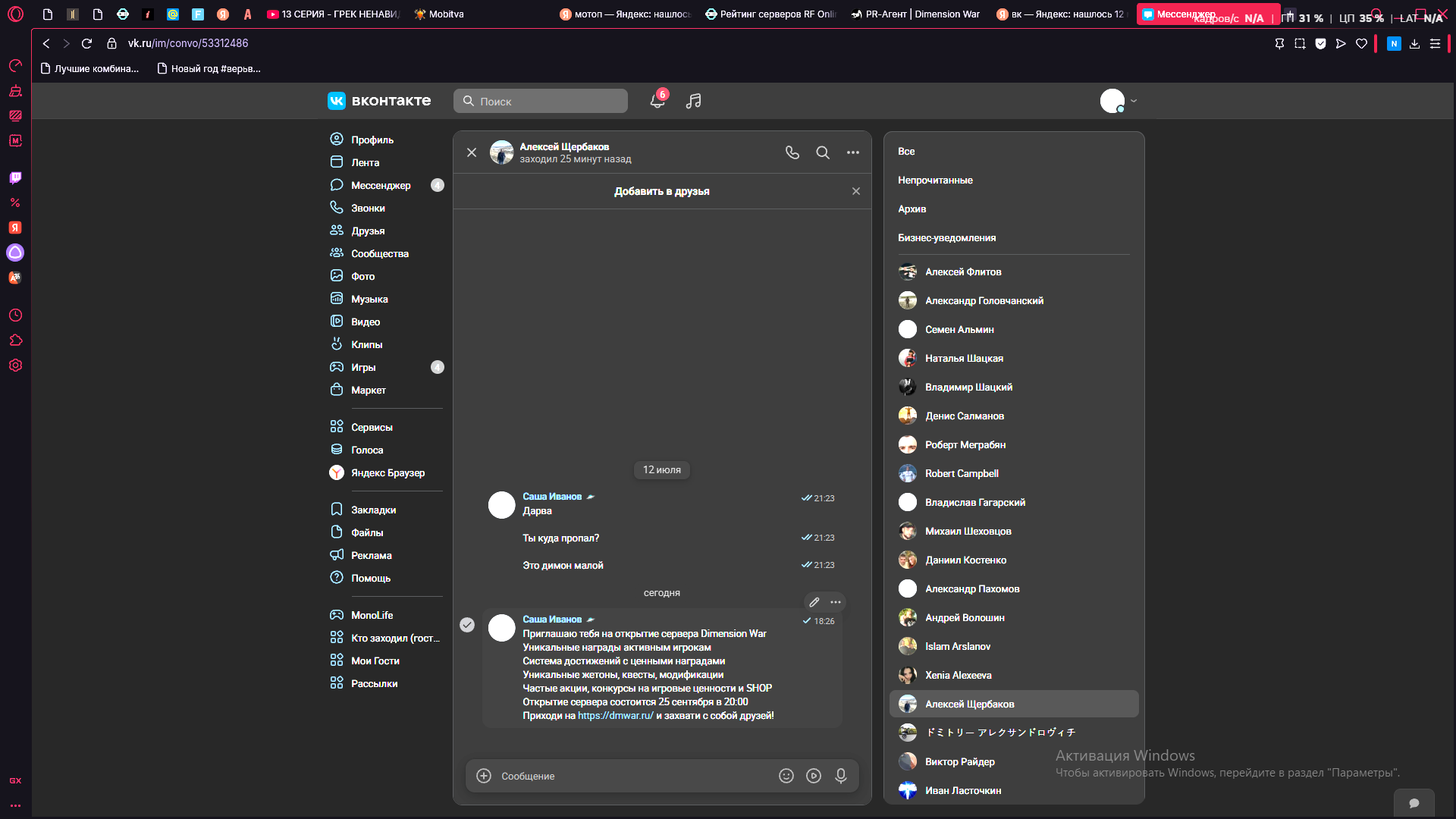
Task: Open the conversation's three-dot menu
Action: pos(853,152)
